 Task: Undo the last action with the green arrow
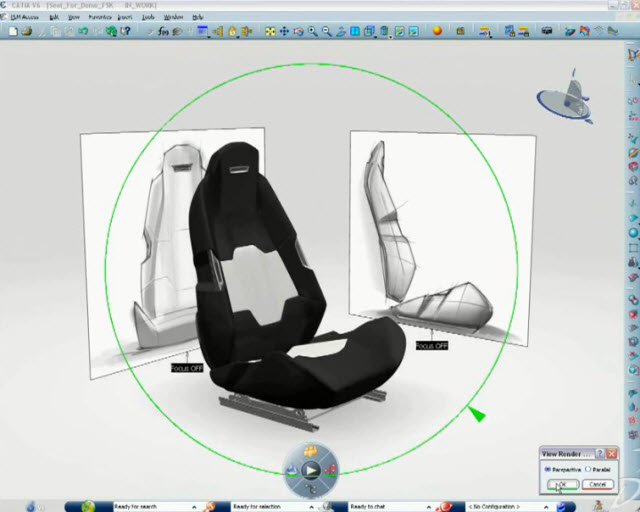[83, 31]
